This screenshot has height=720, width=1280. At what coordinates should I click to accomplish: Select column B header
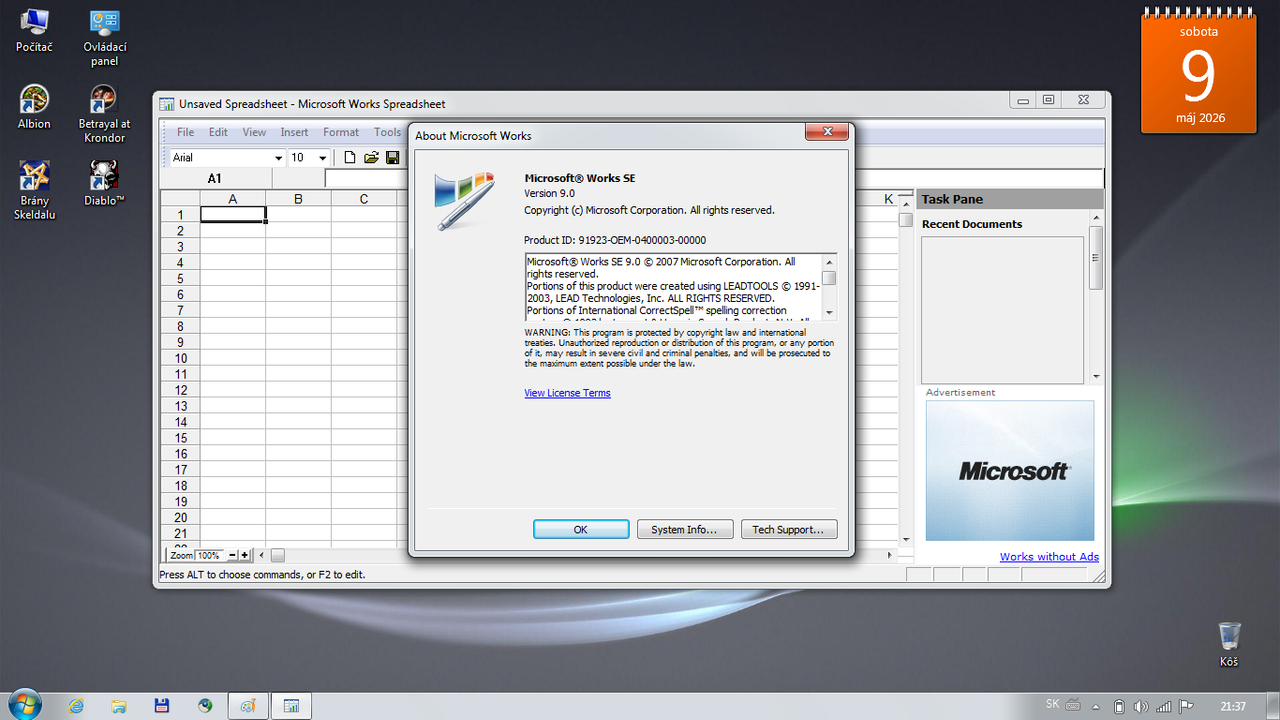(x=298, y=199)
